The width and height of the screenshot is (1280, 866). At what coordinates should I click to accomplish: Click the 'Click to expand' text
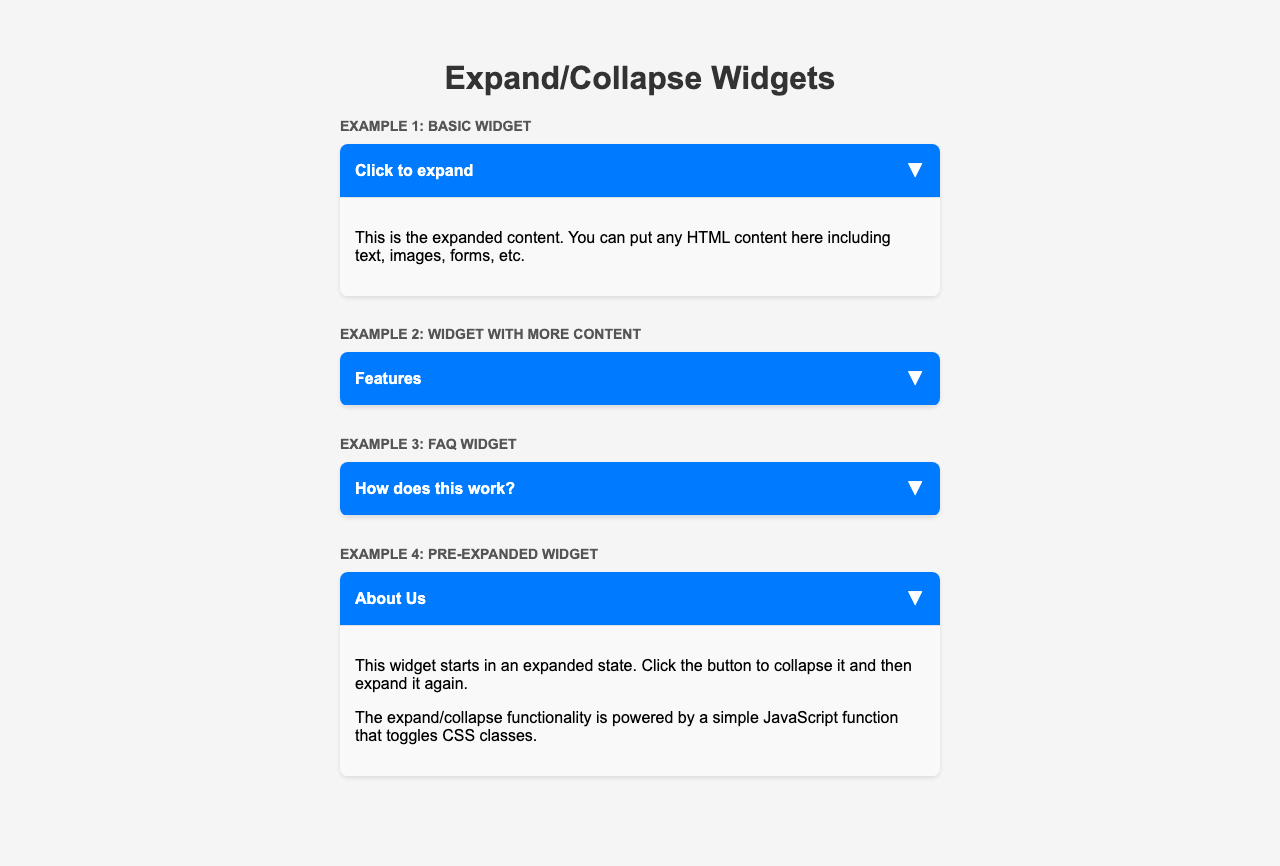click(x=414, y=170)
